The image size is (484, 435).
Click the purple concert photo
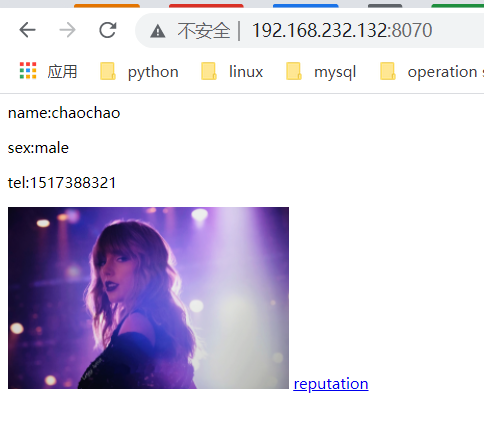click(x=148, y=298)
